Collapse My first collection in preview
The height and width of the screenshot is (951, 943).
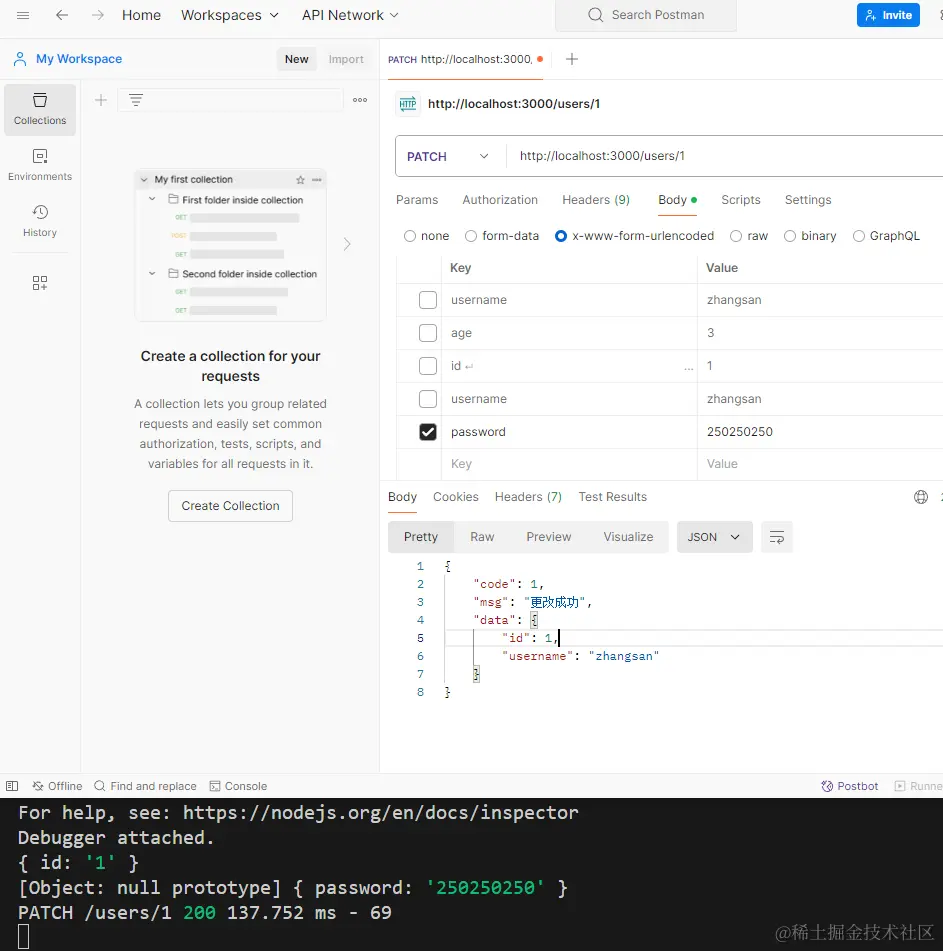(x=144, y=180)
